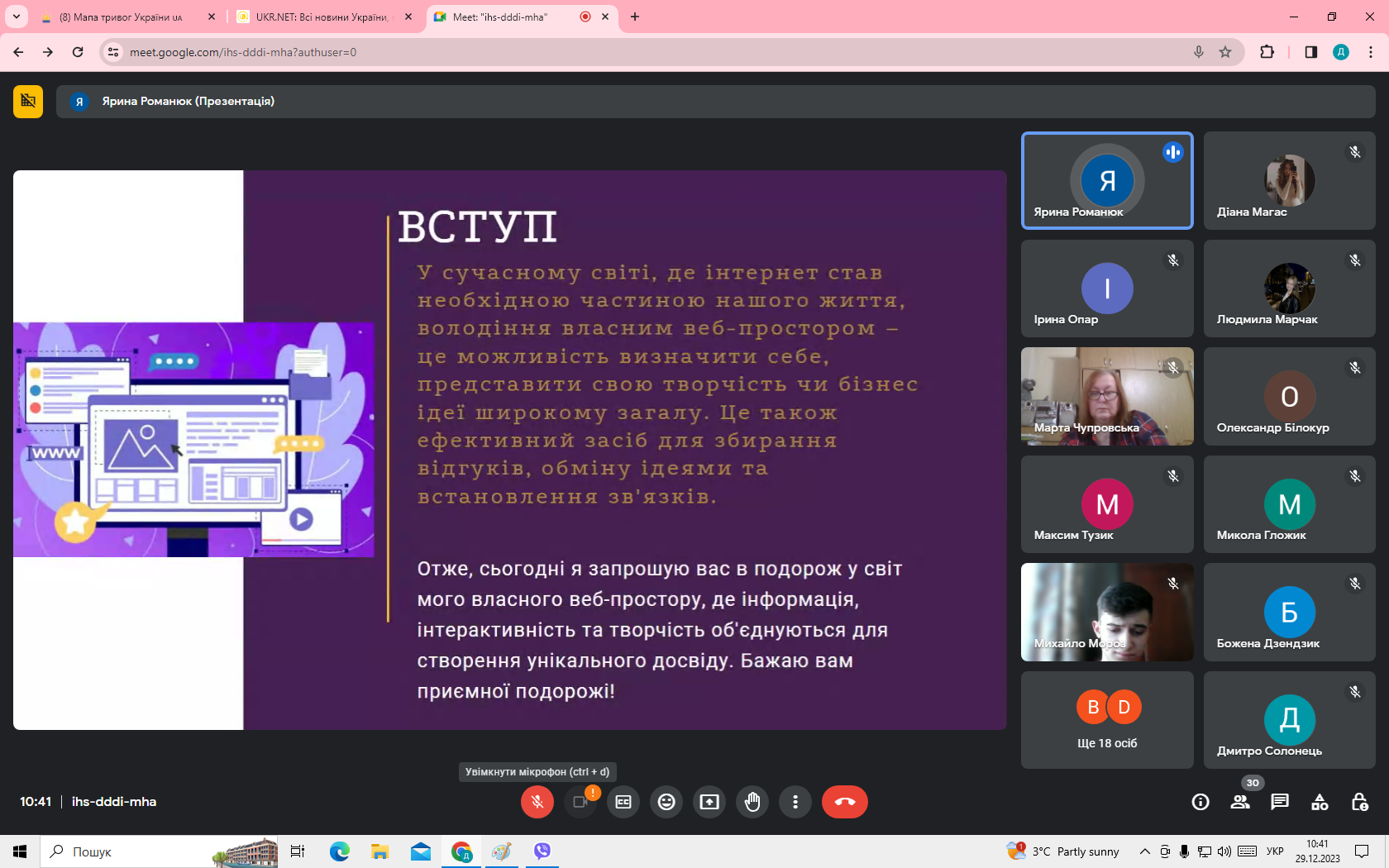This screenshot has height=868, width=1389.
Task: Toggle closed captions
Action: click(623, 802)
